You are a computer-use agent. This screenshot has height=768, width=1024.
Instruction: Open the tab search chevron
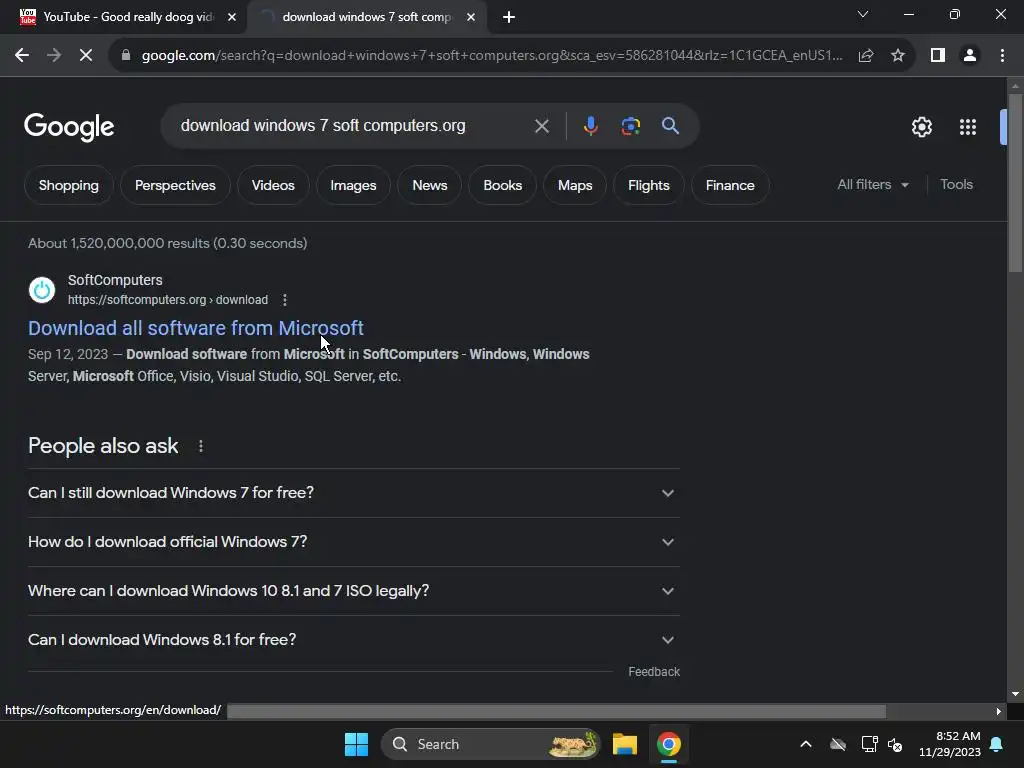point(863,14)
